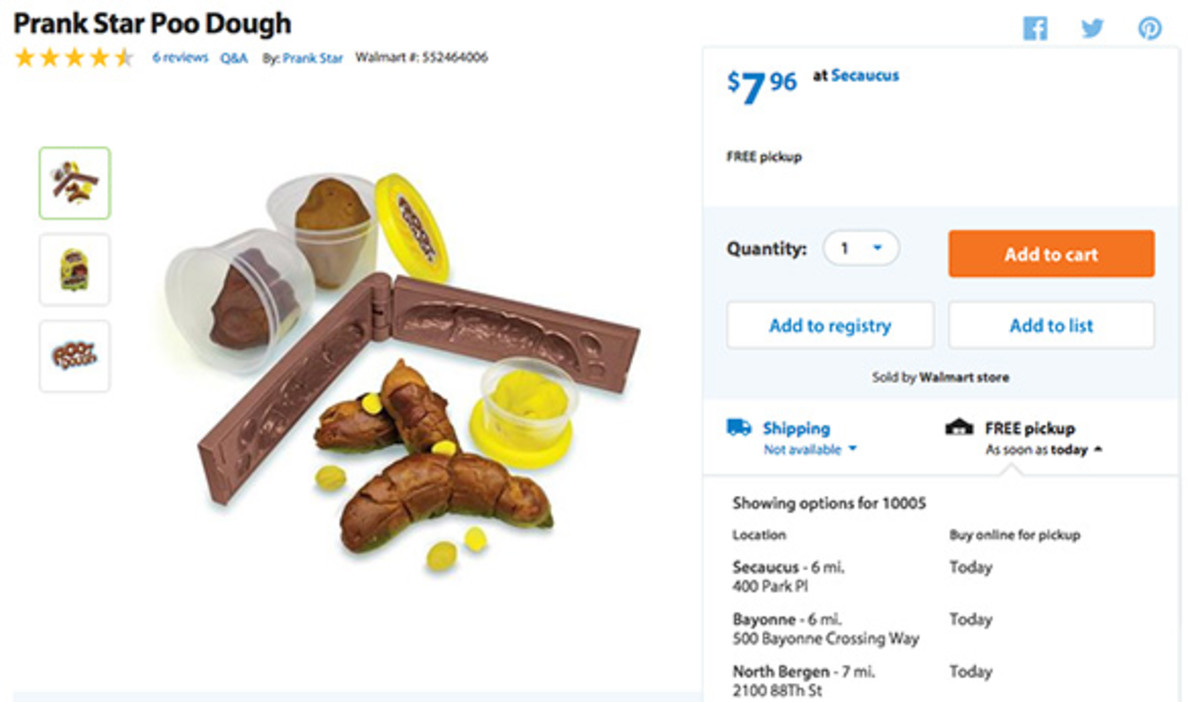Click Add to list
This screenshot has height=702, width=1200.
pos(1051,324)
